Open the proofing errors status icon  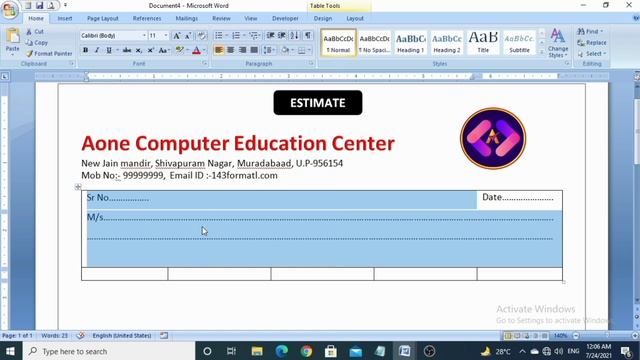tap(80, 336)
